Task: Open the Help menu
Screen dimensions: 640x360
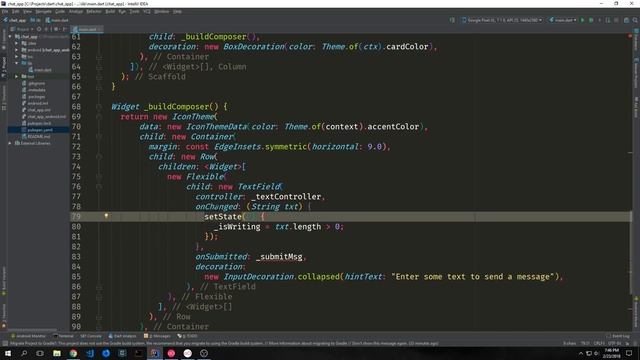Action: [177, 11]
